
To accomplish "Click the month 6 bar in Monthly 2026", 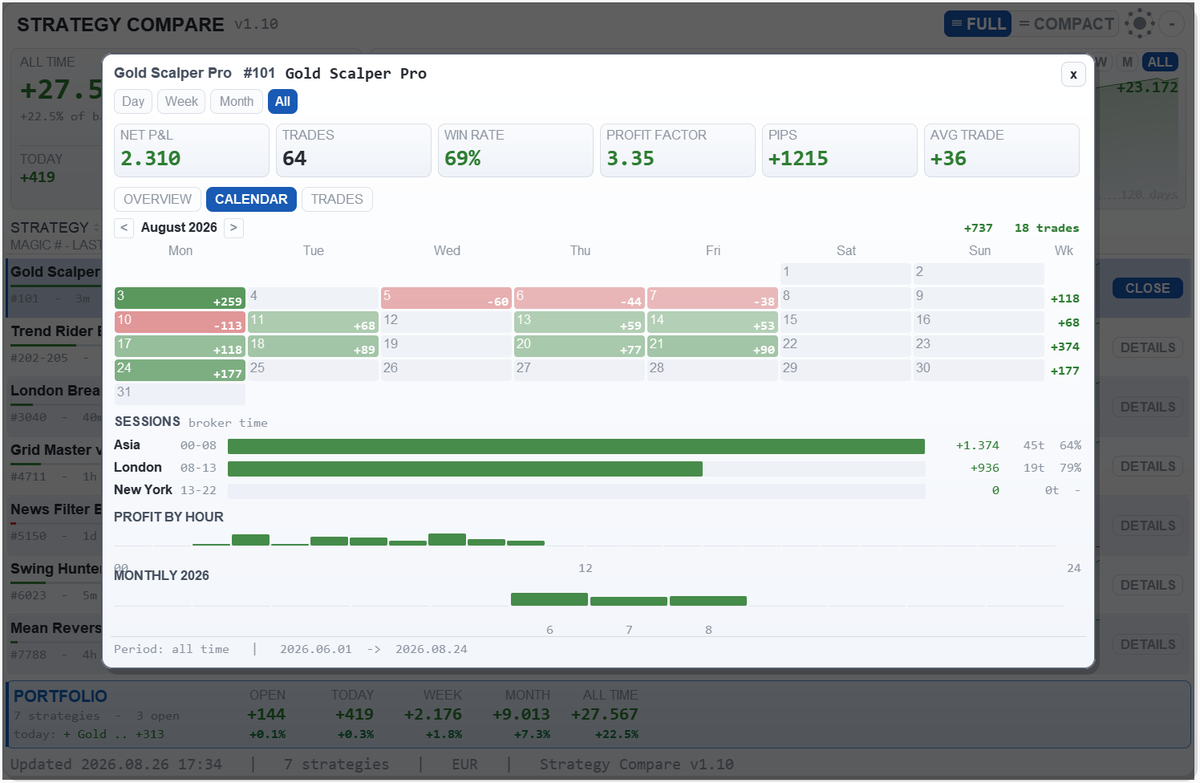I will (549, 599).
